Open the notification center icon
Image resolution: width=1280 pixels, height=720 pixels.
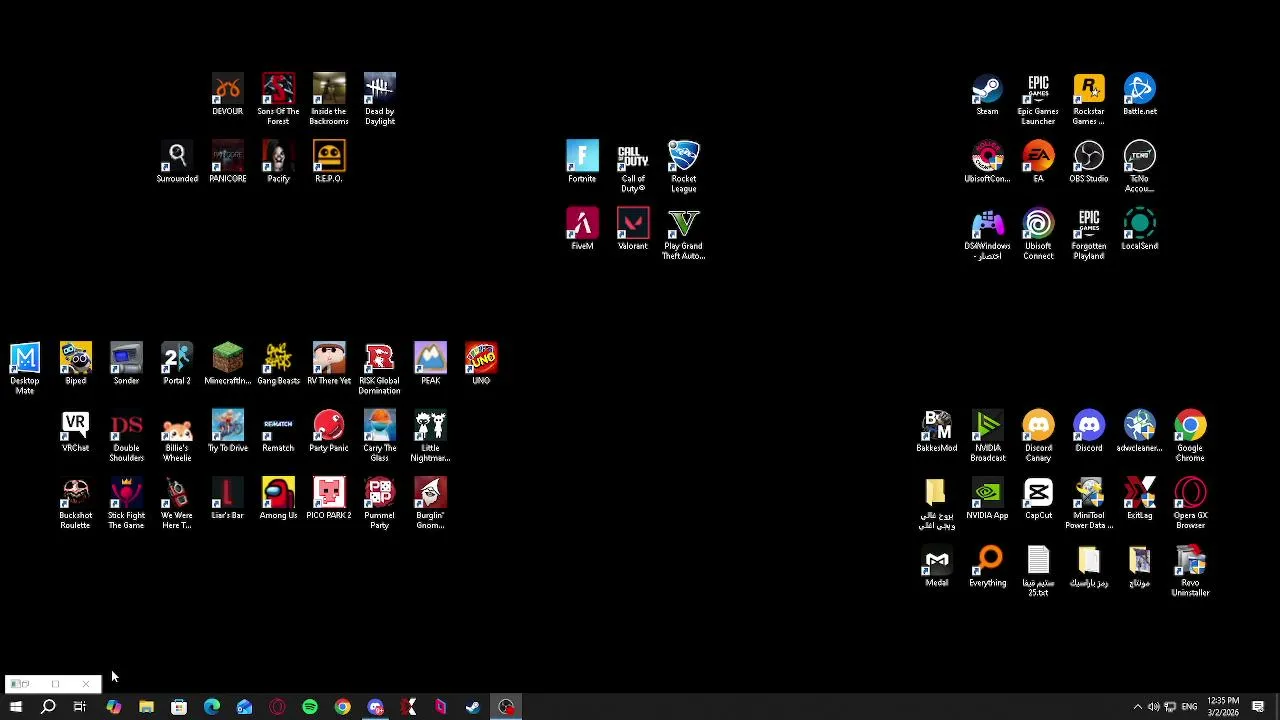click(x=1258, y=707)
